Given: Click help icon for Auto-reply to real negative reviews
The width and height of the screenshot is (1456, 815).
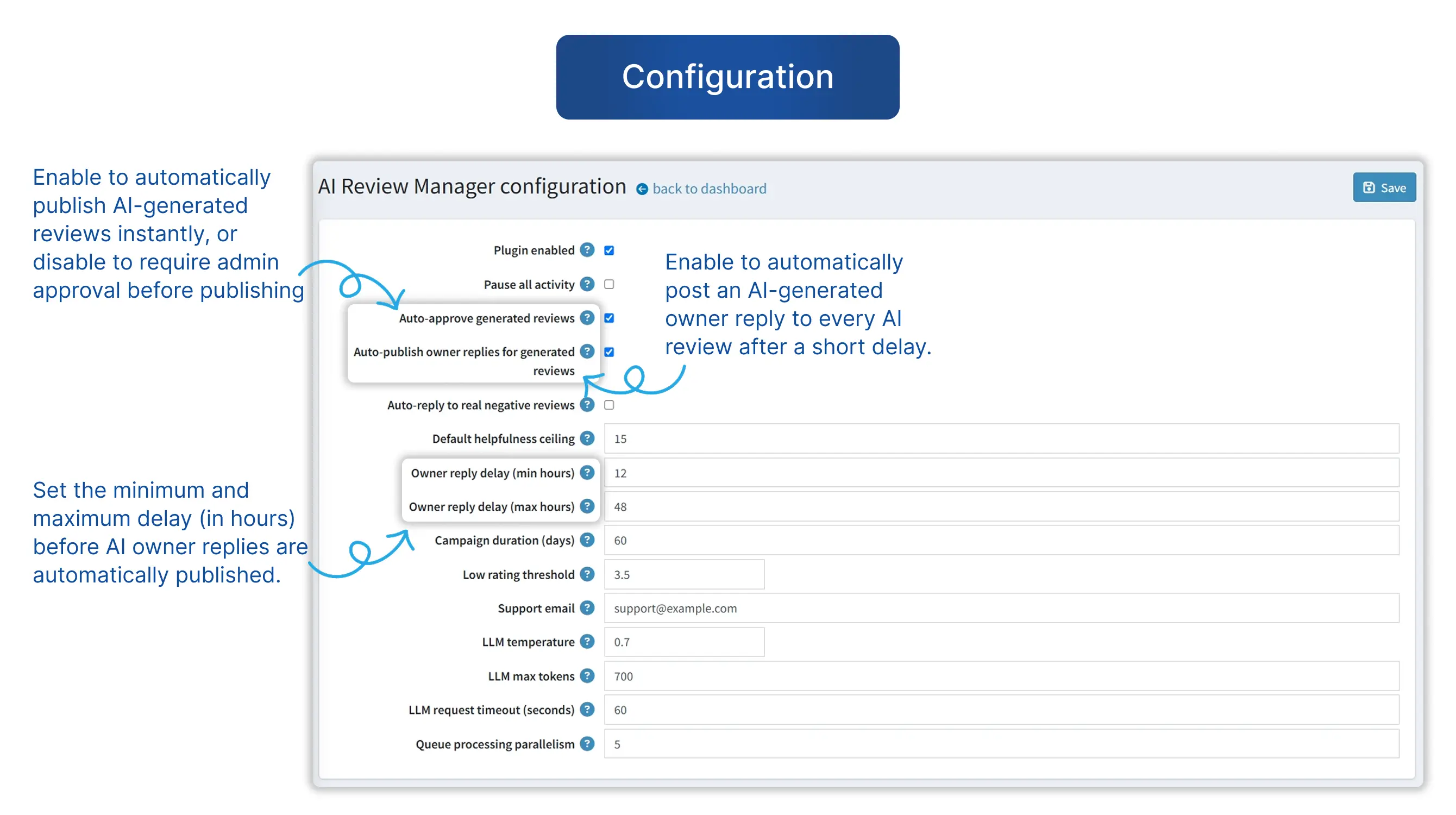Looking at the screenshot, I should [587, 405].
